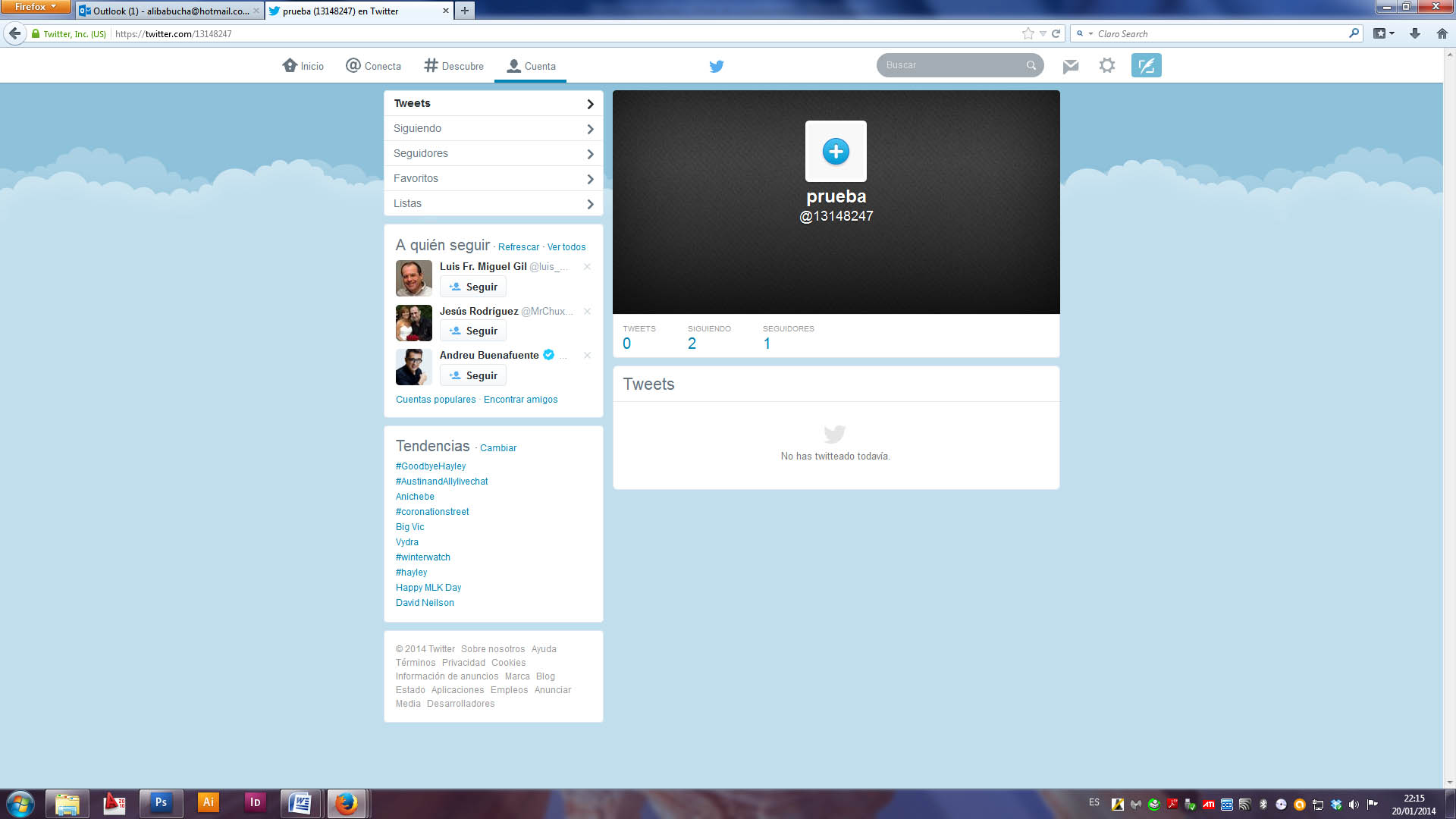Dismiss the Luis Fr. Miguel Gil suggestion
The width and height of the screenshot is (1456, 819).
coord(587,267)
